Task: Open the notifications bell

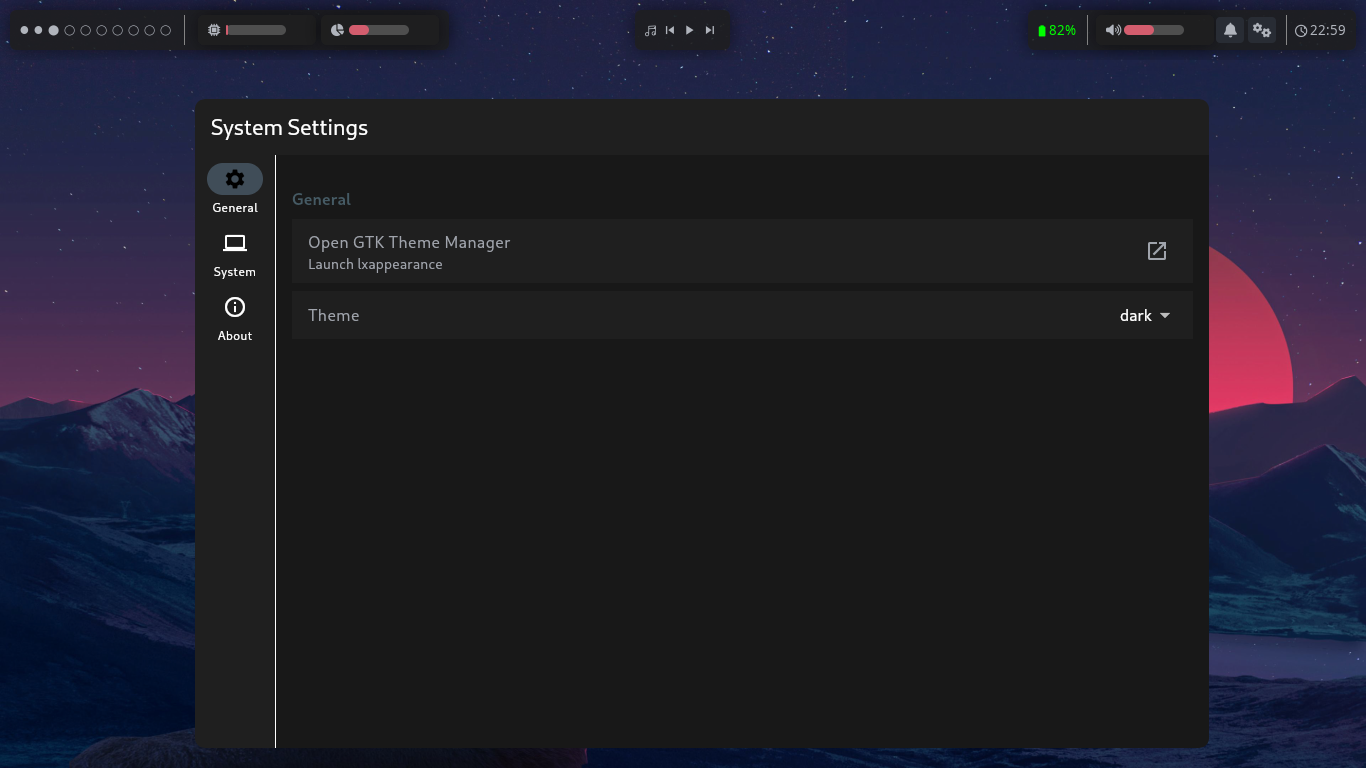Action: tap(1230, 31)
